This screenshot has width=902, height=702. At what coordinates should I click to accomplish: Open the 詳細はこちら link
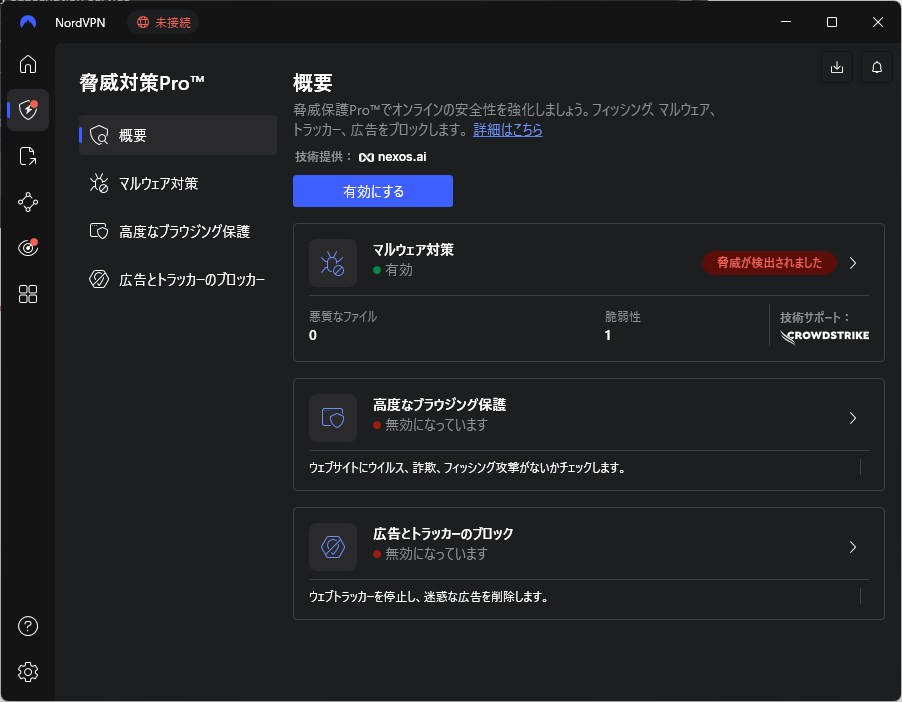point(508,130)
